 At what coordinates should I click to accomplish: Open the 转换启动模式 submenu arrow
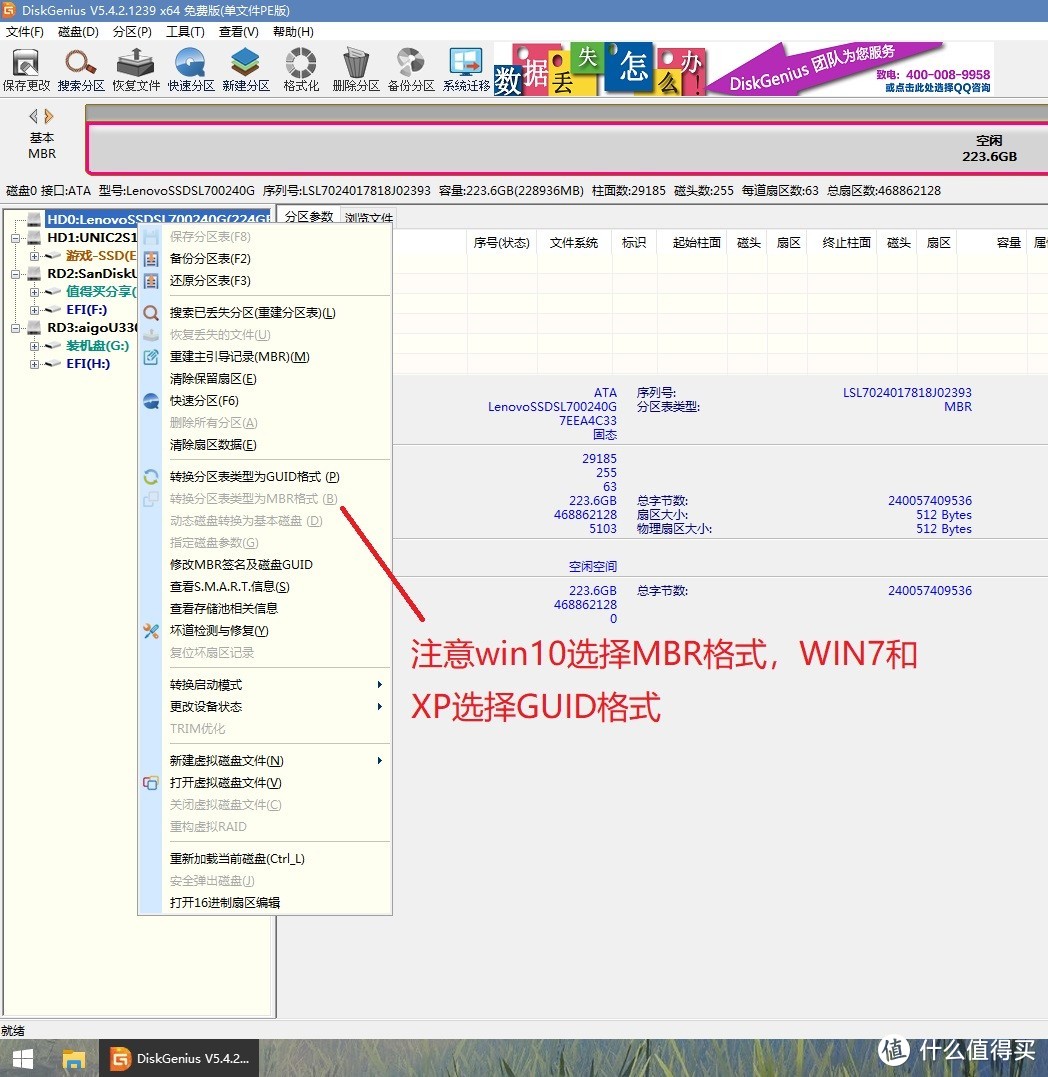point(380,685)
